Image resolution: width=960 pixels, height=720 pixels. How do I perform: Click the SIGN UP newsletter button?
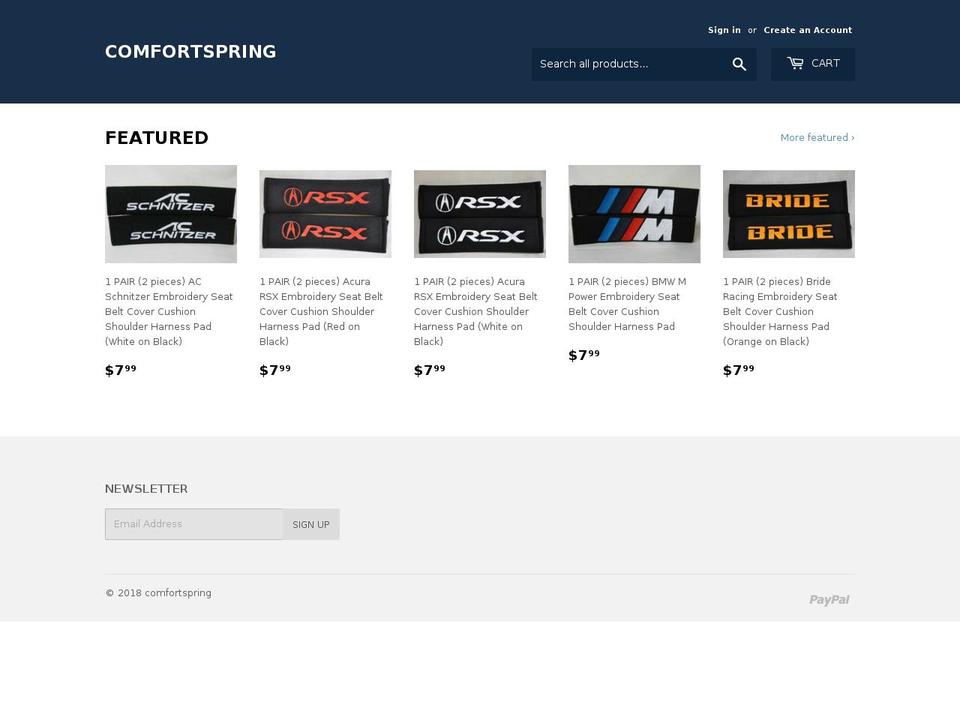point(311,524)
